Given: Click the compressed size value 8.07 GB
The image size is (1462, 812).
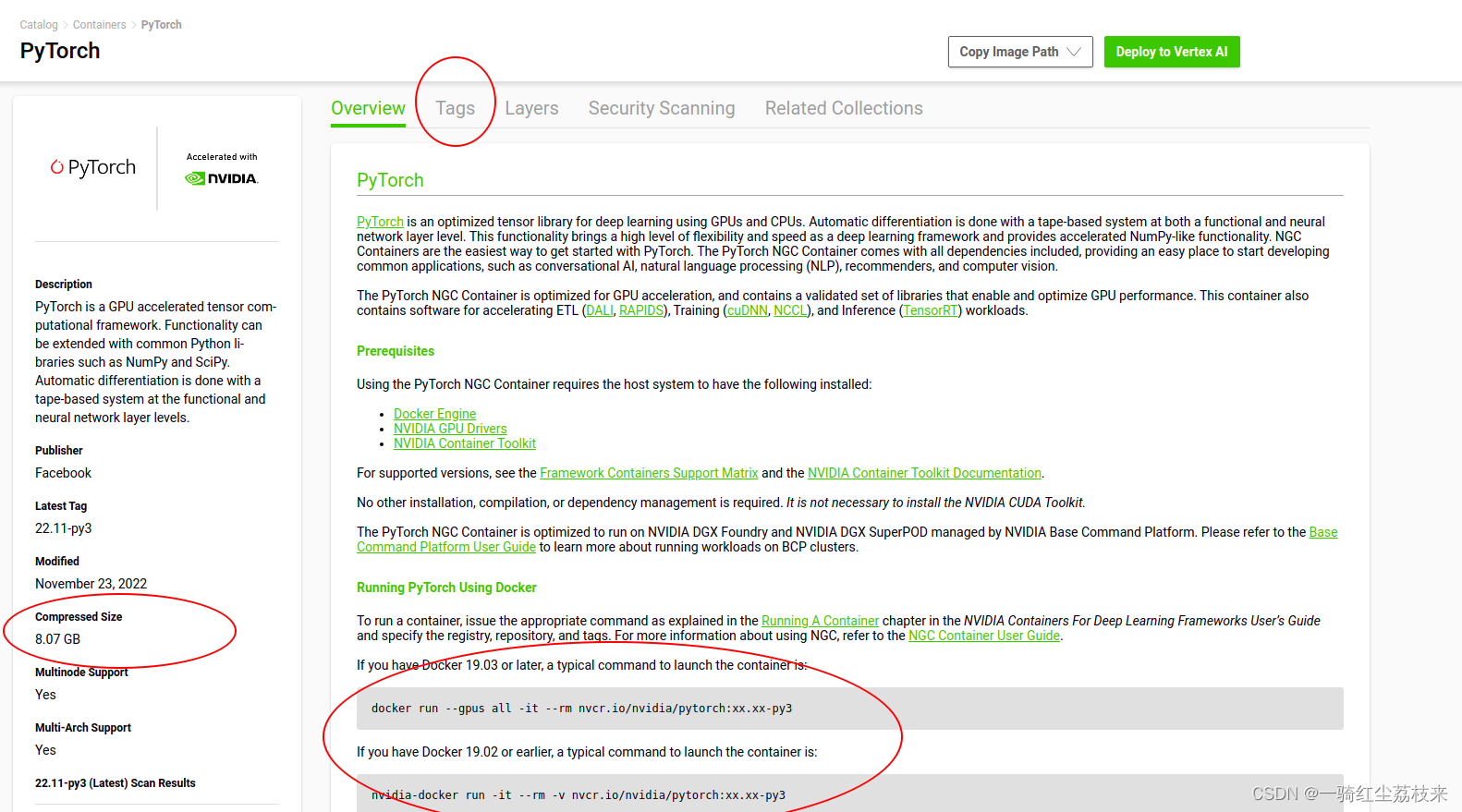Looking at the screenshot, I should [x=57, y=639].
